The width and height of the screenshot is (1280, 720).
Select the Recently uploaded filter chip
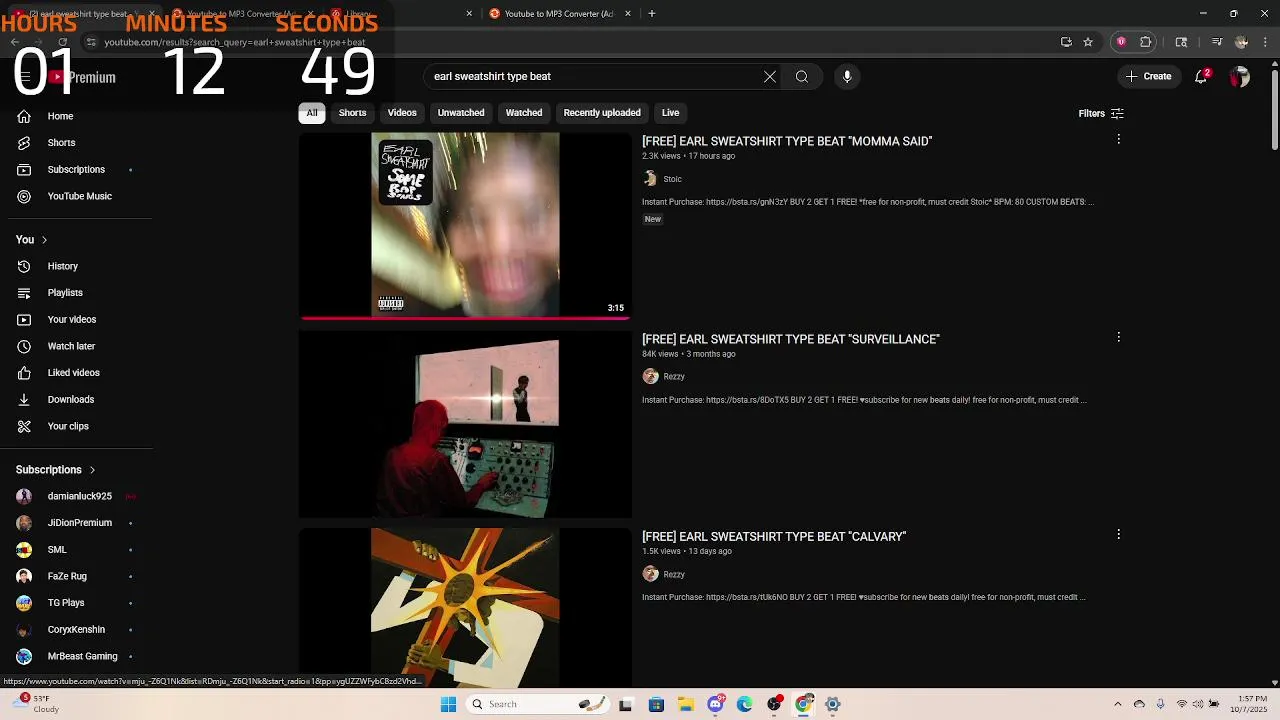[x=602, y=113]
